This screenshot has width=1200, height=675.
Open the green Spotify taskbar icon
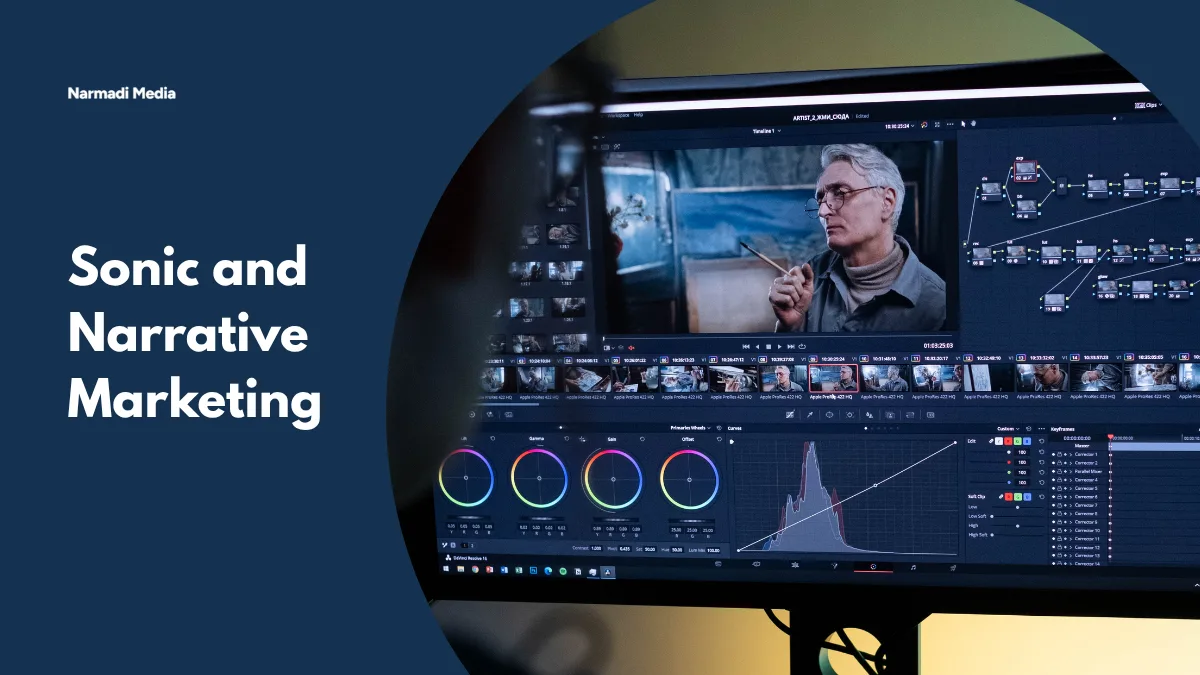click(x=563, y=571)
